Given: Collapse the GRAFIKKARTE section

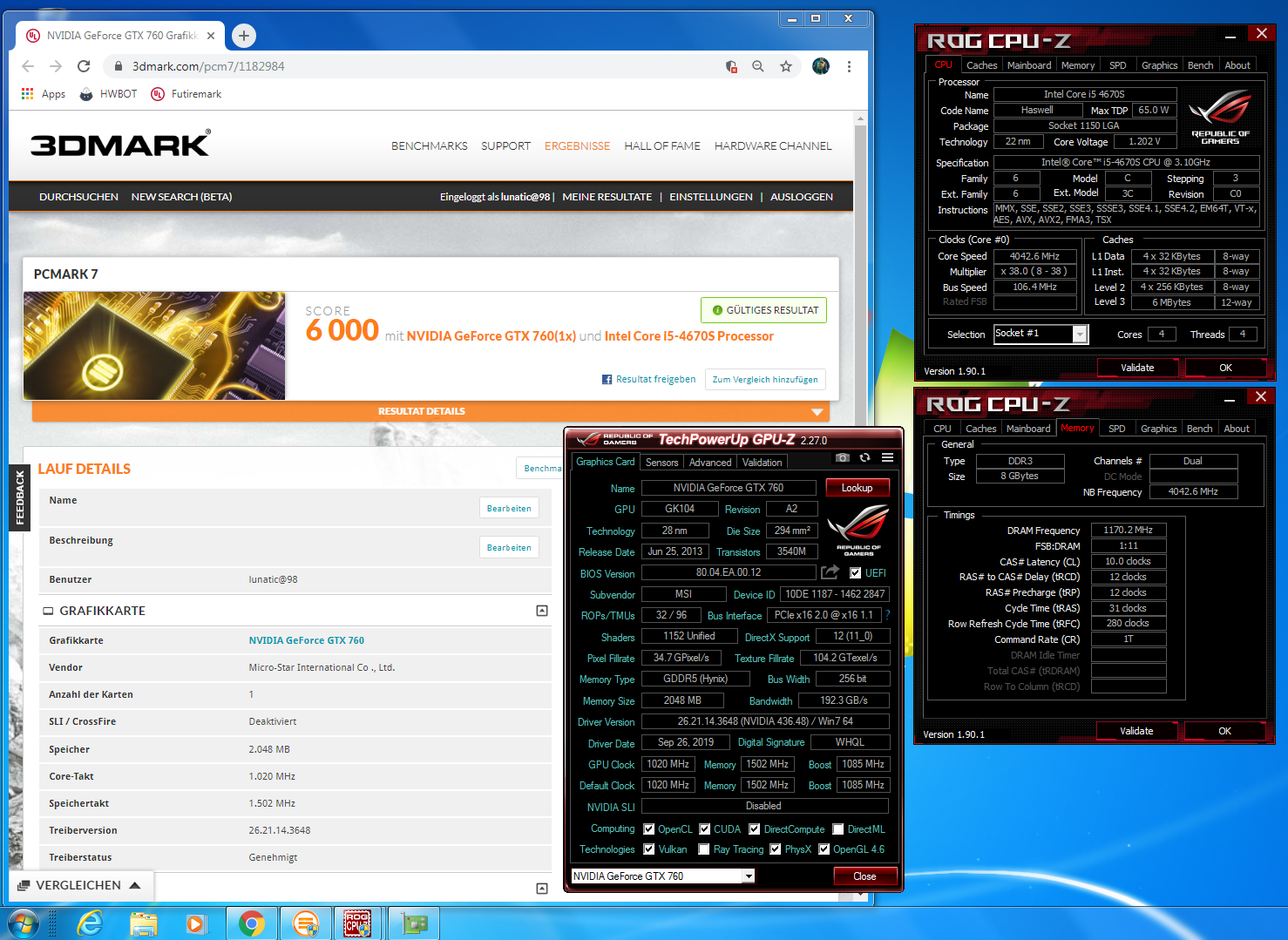Looking at the screenshot, I should (542, 611).
